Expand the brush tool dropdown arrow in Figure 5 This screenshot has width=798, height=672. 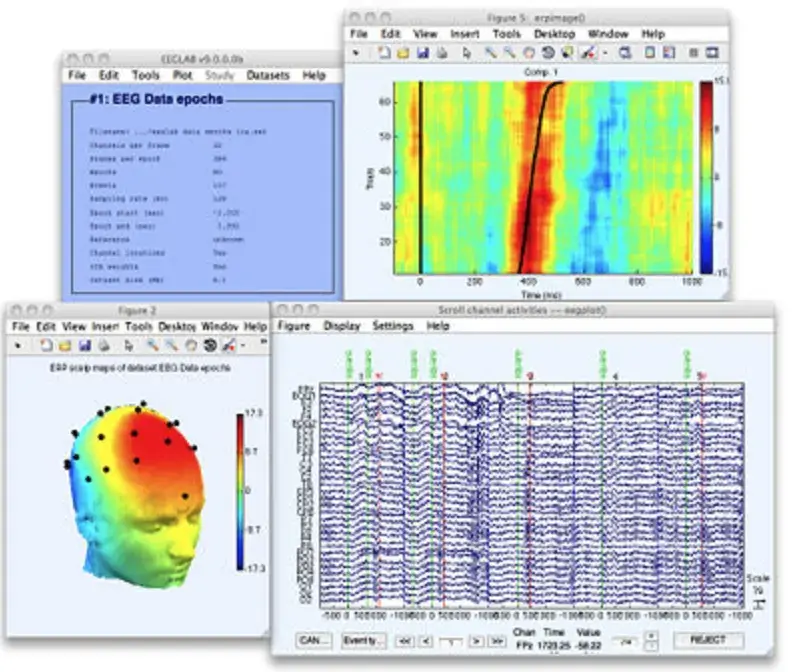coord(605,52)
